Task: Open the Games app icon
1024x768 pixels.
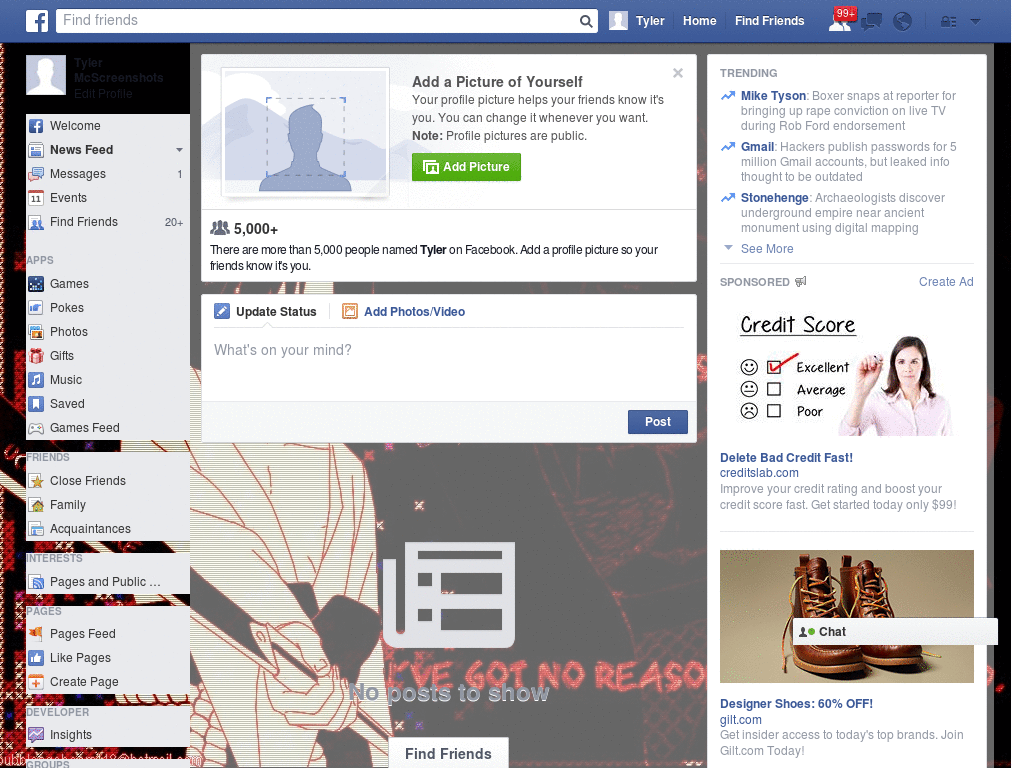Action: tap(36, 284)
